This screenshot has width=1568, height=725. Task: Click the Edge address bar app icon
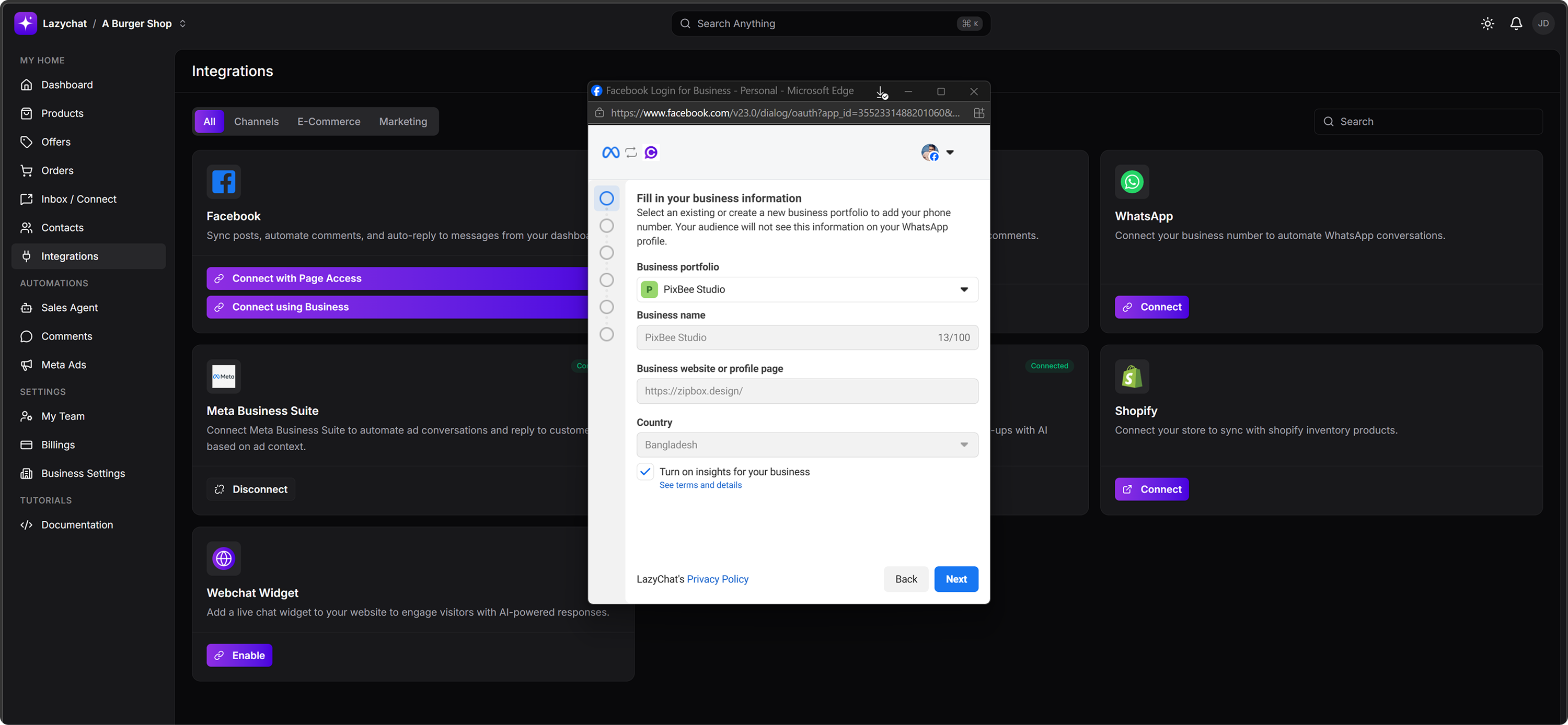979,113
